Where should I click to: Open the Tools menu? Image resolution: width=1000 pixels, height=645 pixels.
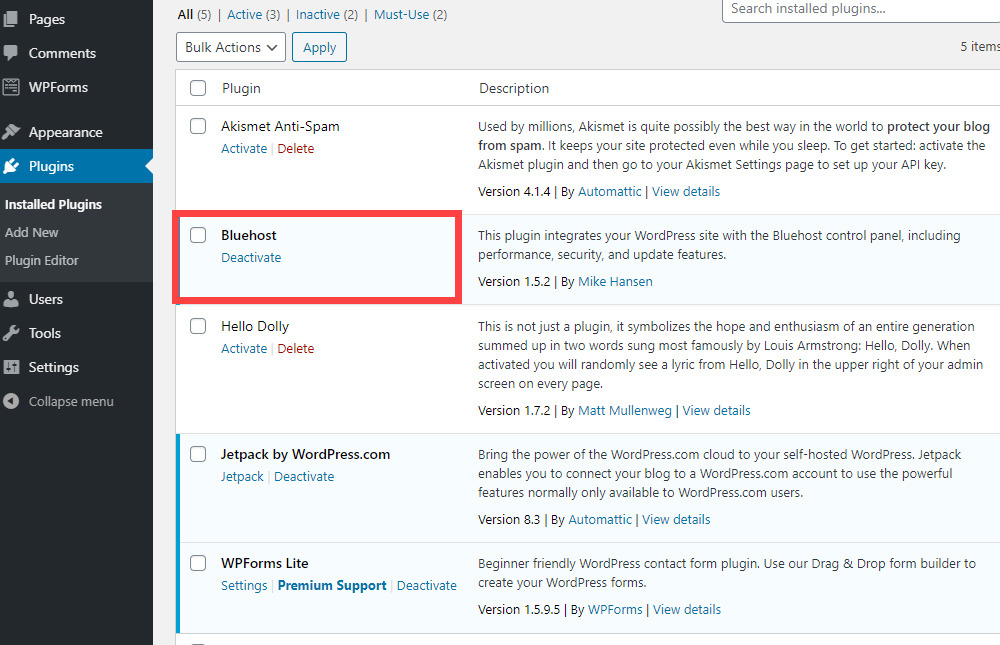click(45, 333)
